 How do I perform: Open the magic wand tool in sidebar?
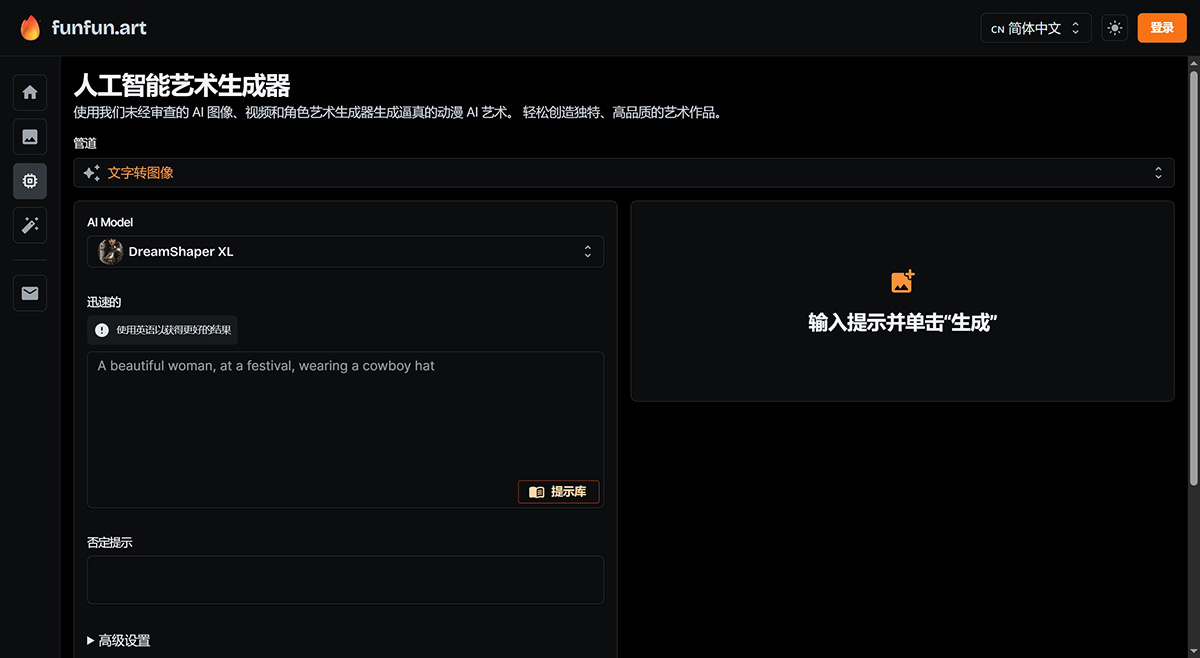[30, 226]
